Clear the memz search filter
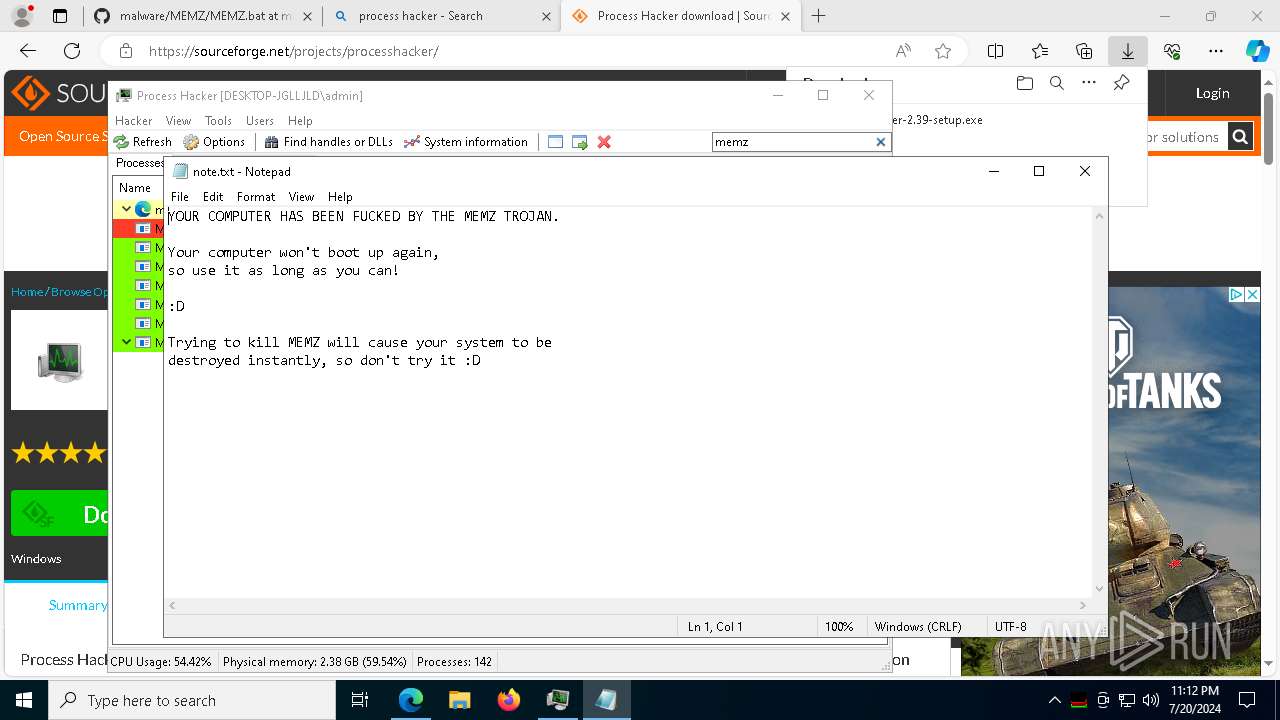 [x=881, y=142]
